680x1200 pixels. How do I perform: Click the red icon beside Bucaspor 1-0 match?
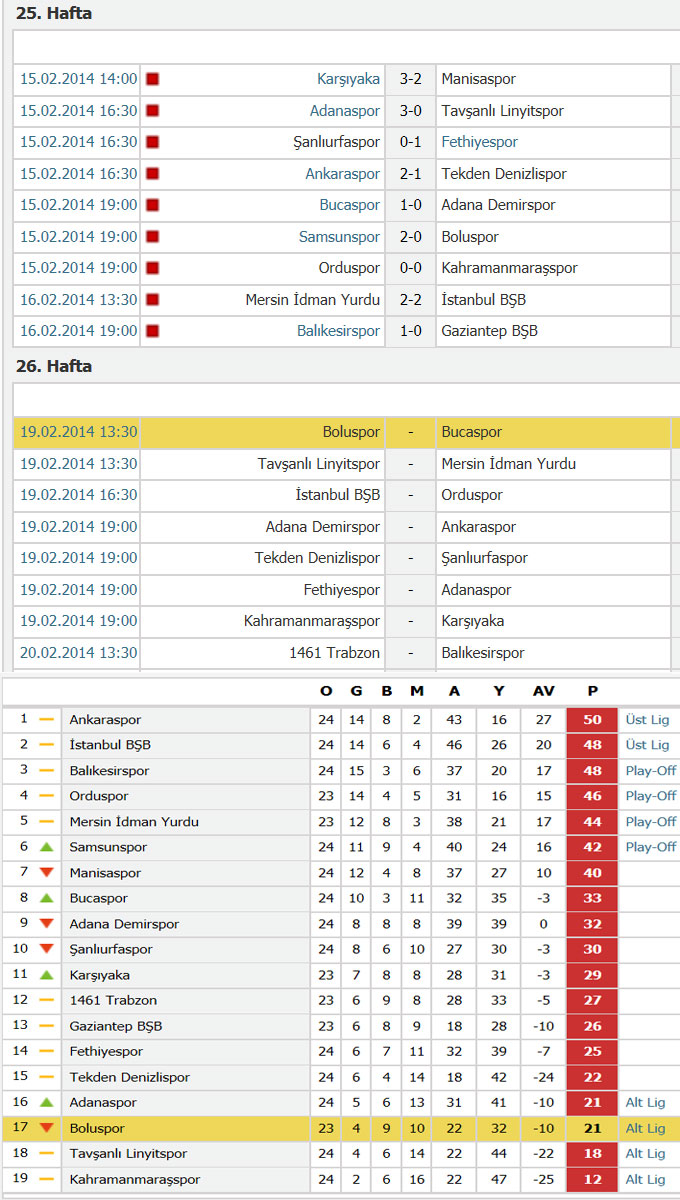tap(153, 205)
